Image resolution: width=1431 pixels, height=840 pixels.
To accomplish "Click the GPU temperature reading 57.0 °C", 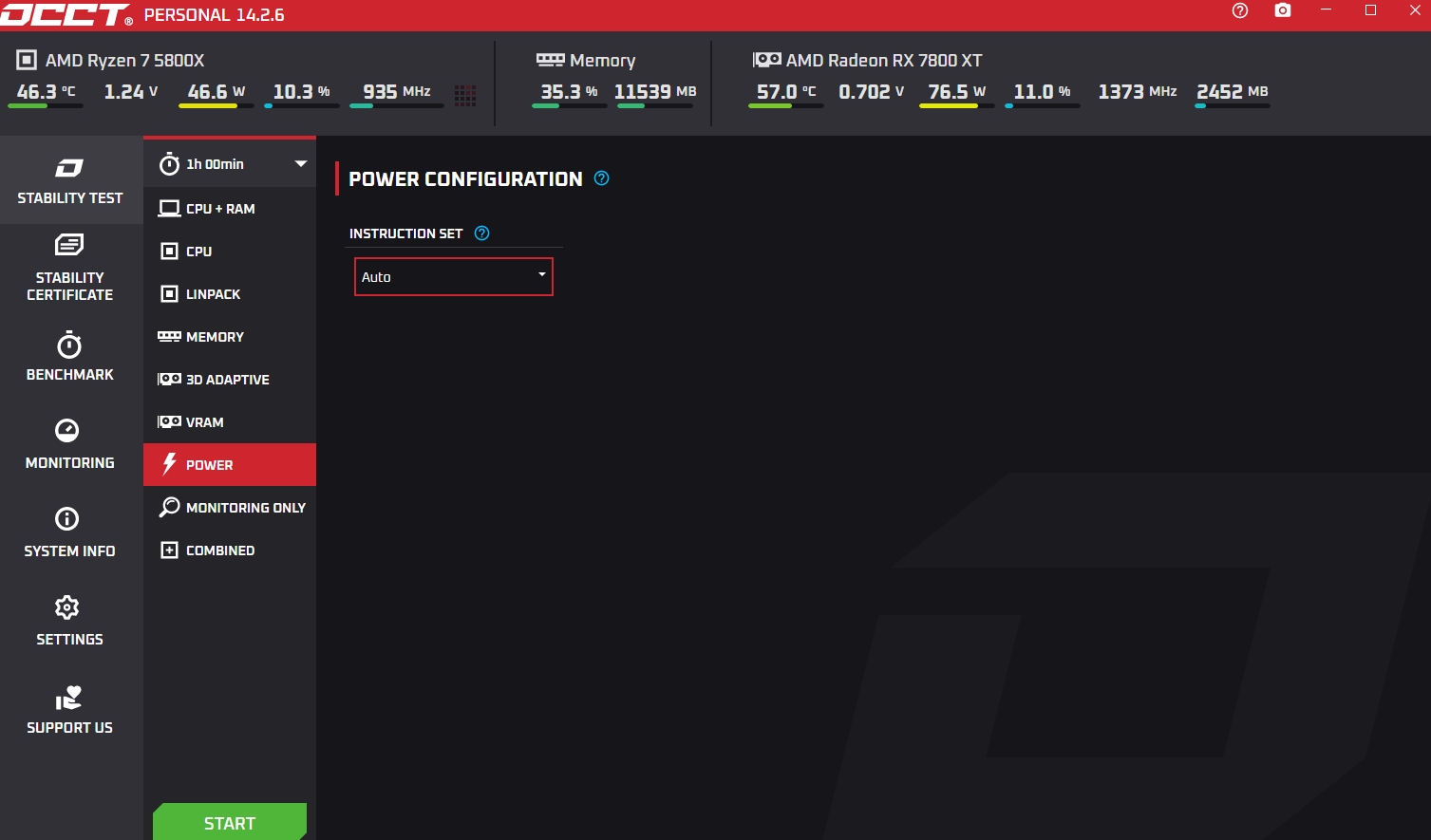I will tap(786, 92).
